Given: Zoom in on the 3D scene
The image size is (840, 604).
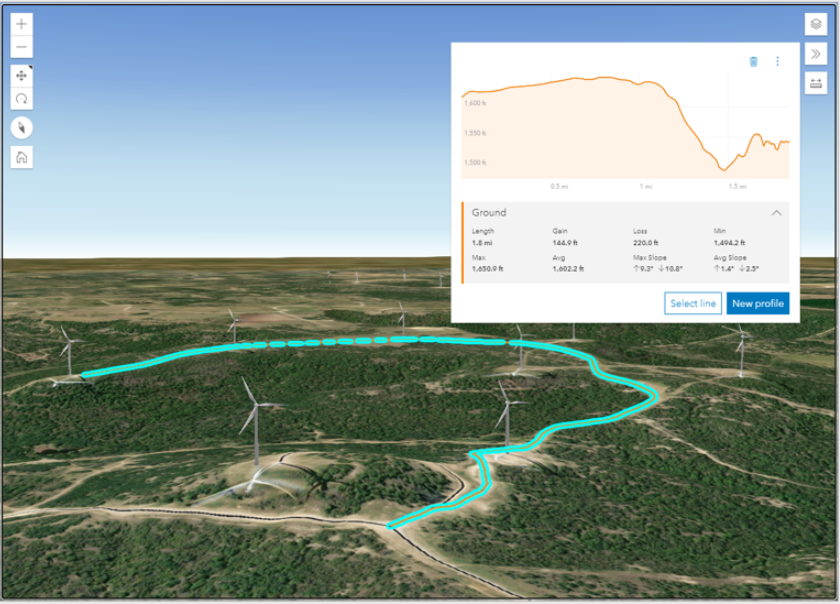Looking at the screenshot, I should point(21,23).
